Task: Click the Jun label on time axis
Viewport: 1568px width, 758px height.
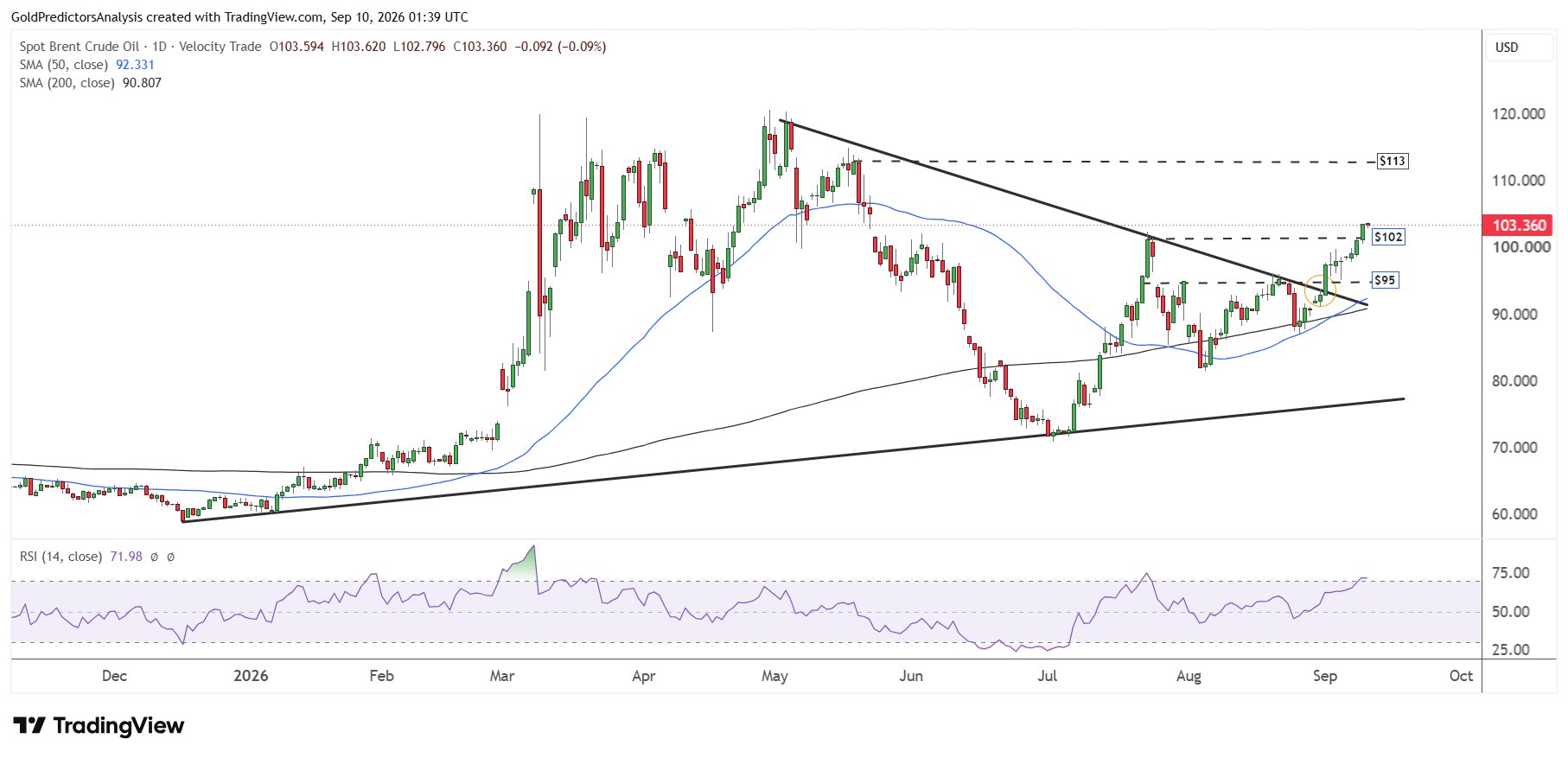Action: 911,676
